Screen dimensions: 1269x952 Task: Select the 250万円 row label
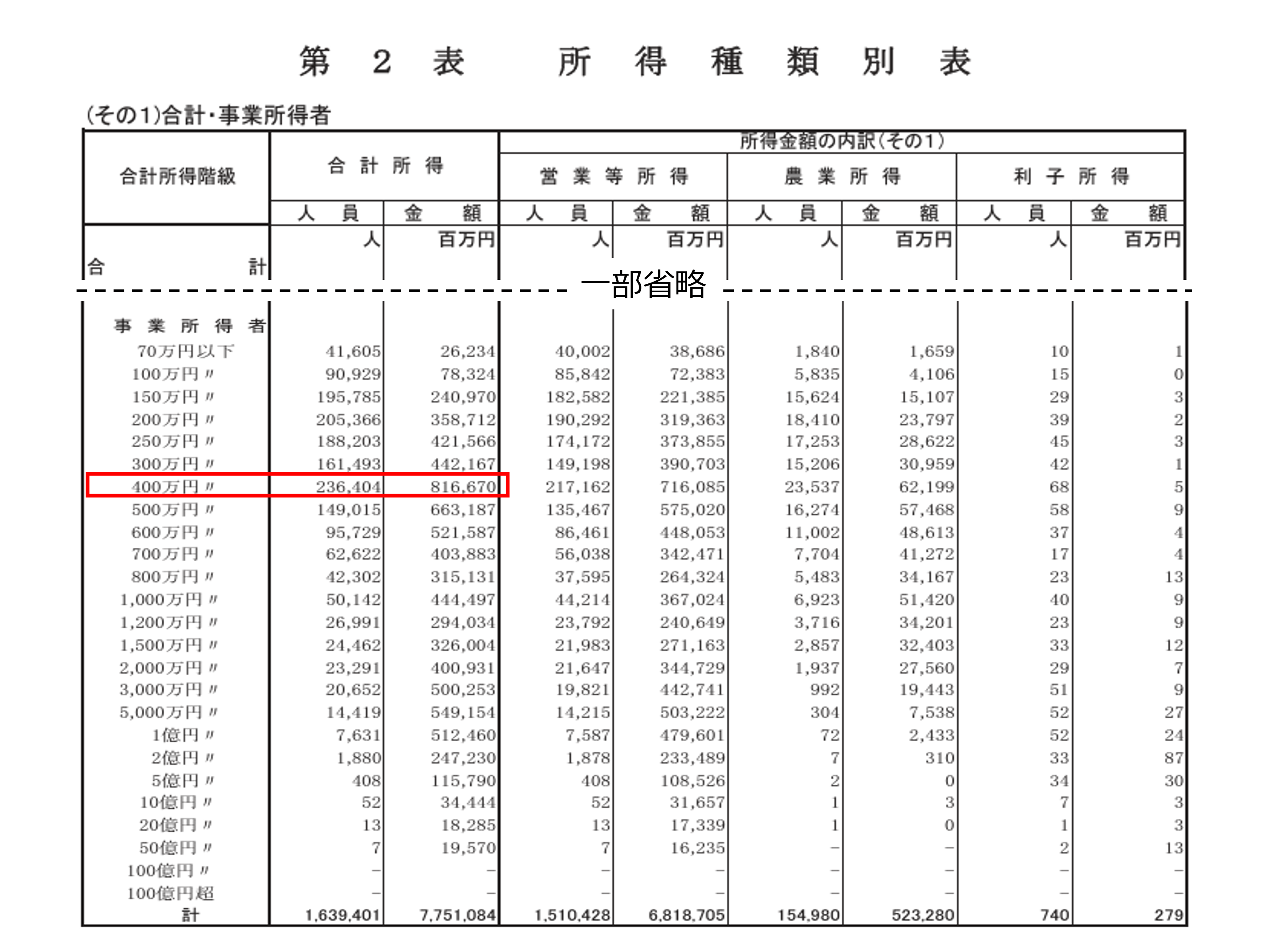173,441
